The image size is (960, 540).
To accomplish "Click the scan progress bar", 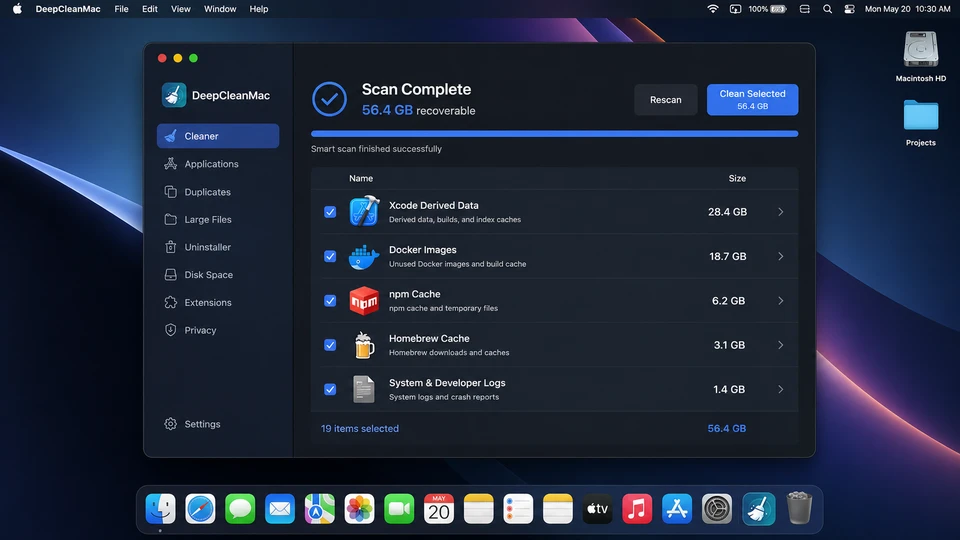I will click(555, 133).
